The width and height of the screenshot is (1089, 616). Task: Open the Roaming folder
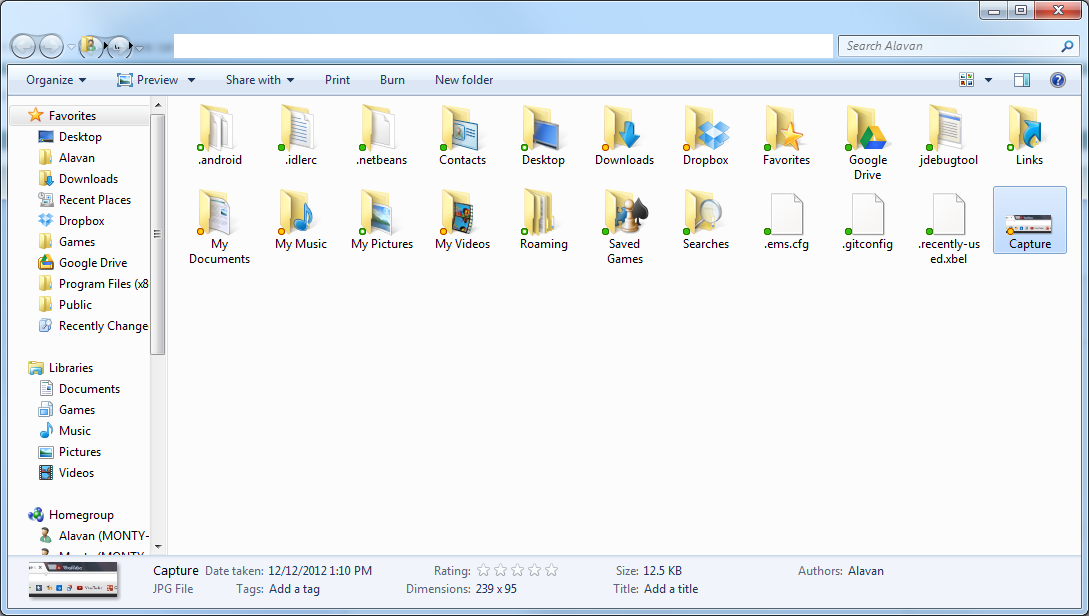point(543,220)
